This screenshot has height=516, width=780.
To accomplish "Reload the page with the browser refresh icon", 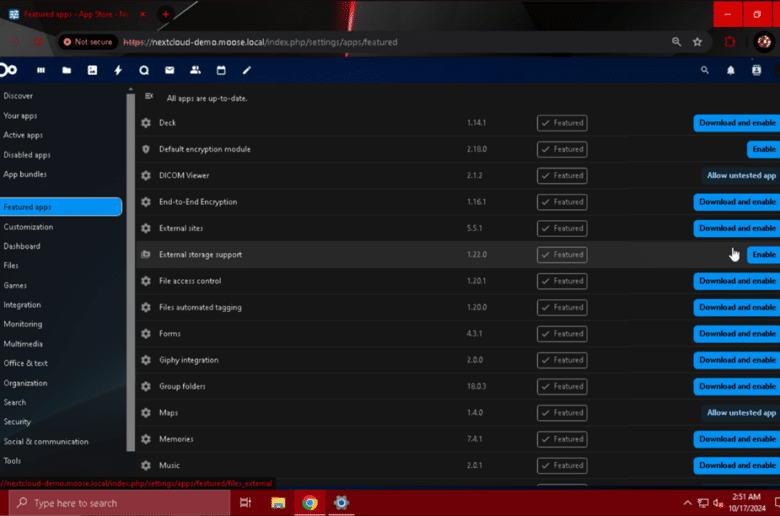I will point(38,42).
